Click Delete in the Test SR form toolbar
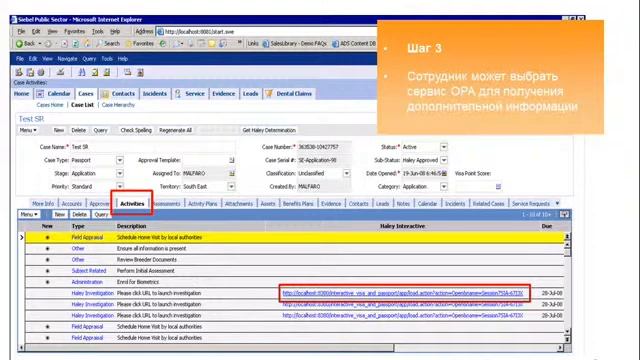 (x=78, y=130)
